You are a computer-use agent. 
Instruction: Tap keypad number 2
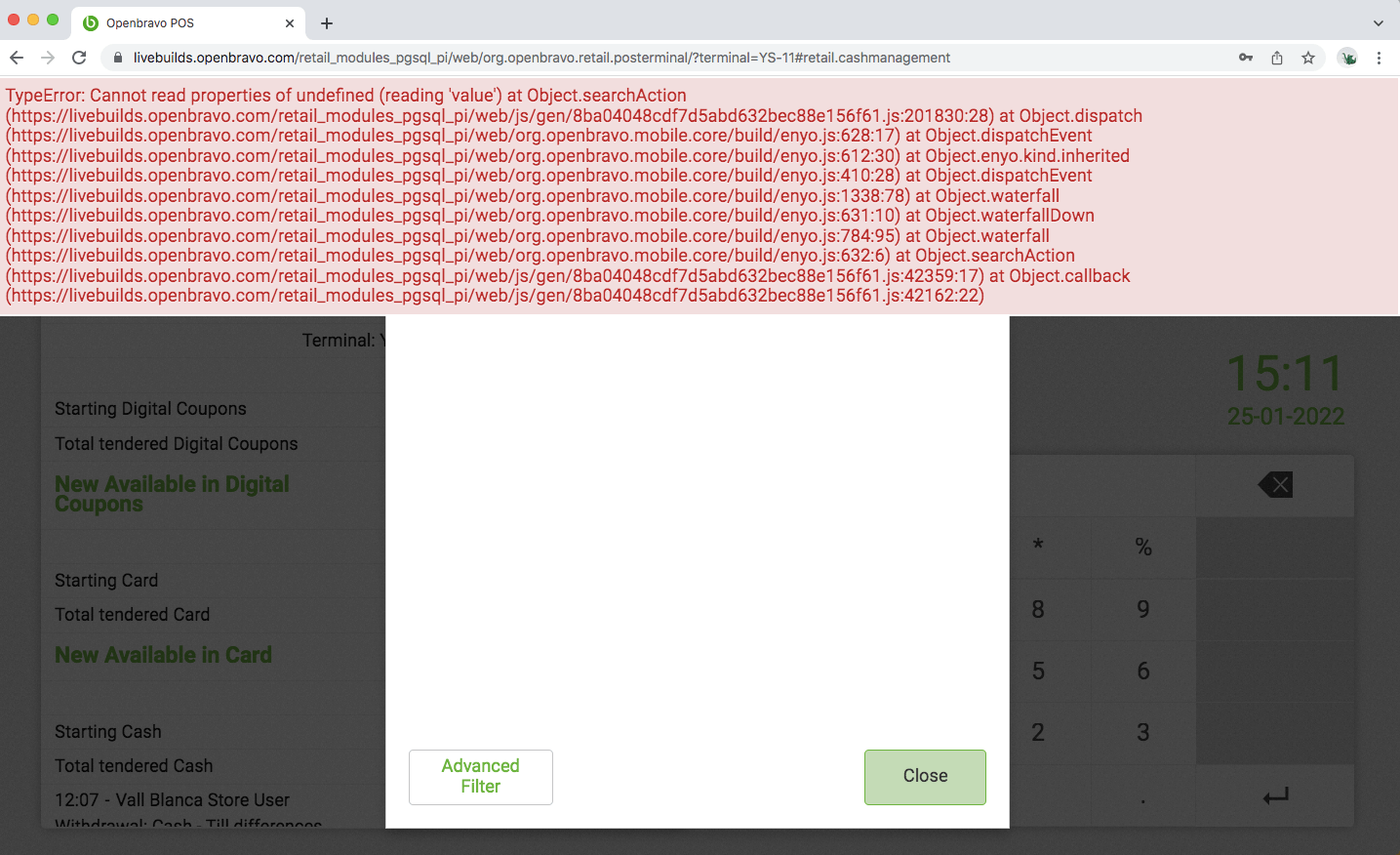click(1038, 733)
